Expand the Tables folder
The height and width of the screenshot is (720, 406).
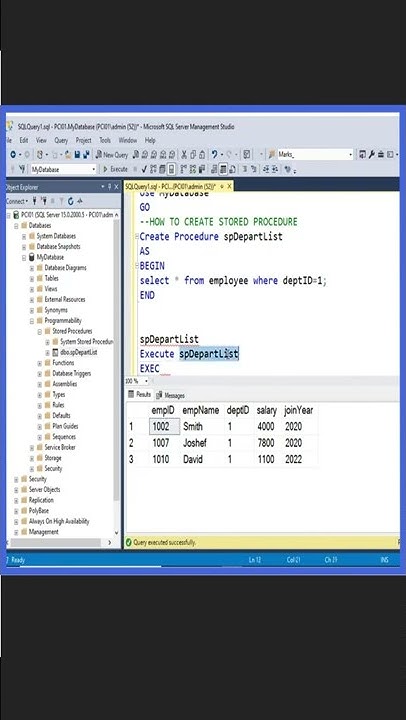(32, 278)
